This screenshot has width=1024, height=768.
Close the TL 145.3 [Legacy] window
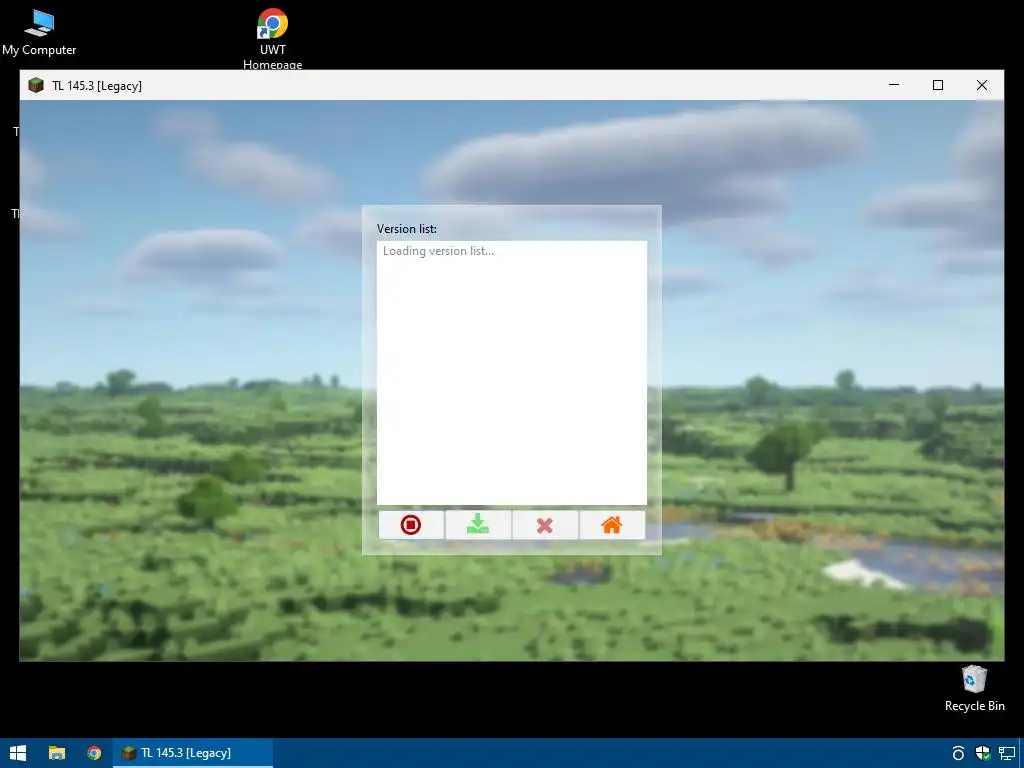click(x=982, y=85)
